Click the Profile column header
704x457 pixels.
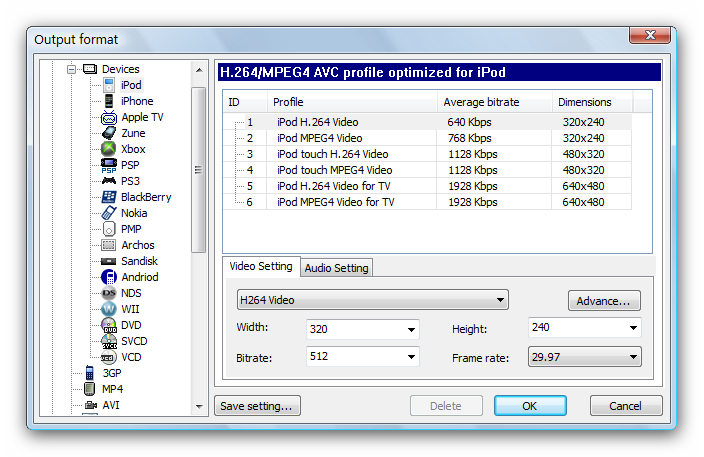point(352,102)
